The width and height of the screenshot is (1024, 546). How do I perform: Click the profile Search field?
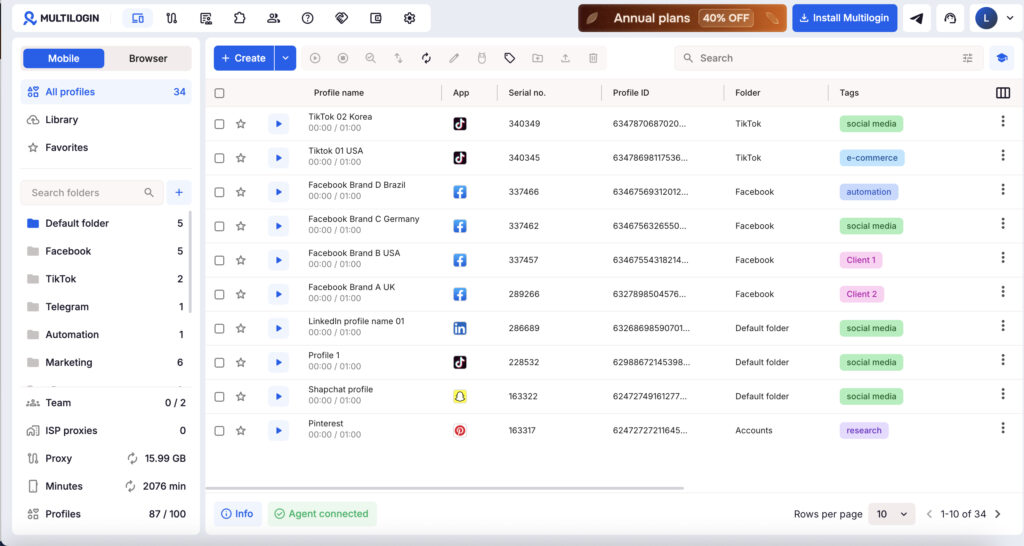coord(829,58)
